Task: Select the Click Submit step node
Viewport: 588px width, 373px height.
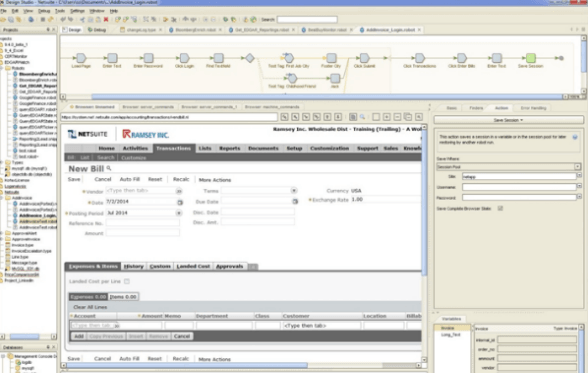Action: (364, 58)
